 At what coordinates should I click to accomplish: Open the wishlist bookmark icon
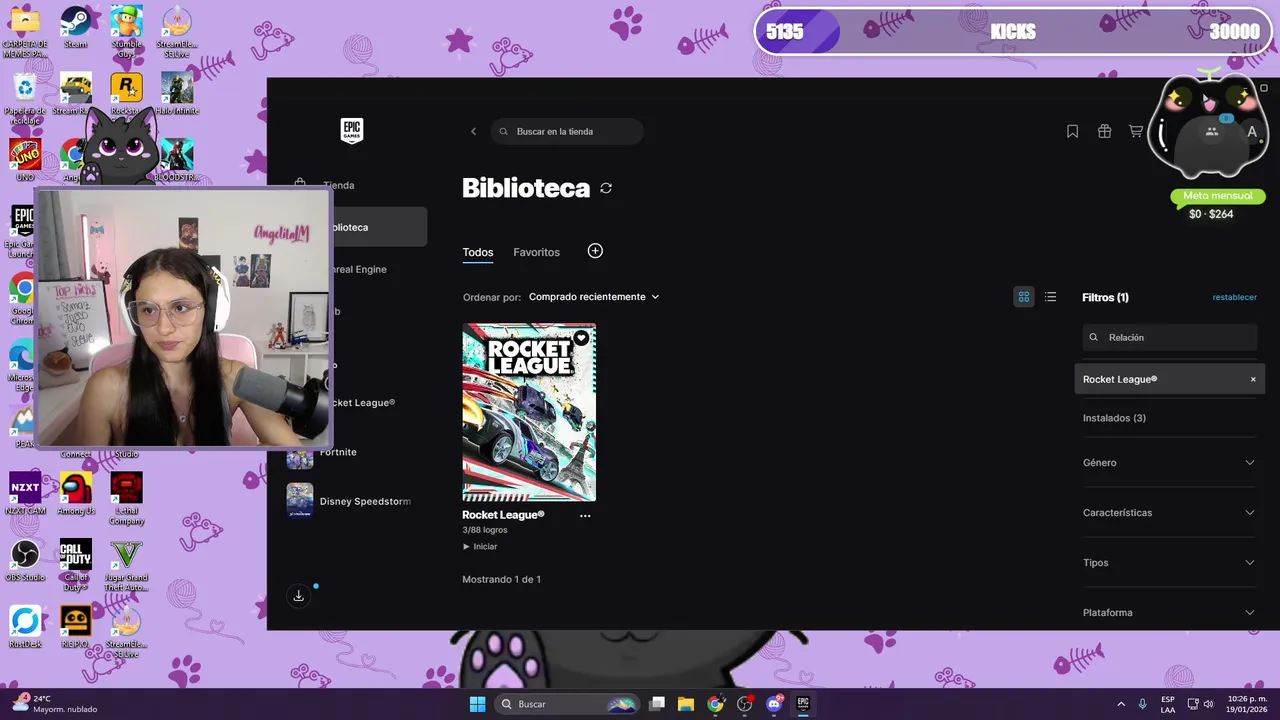click(1072, 131)
